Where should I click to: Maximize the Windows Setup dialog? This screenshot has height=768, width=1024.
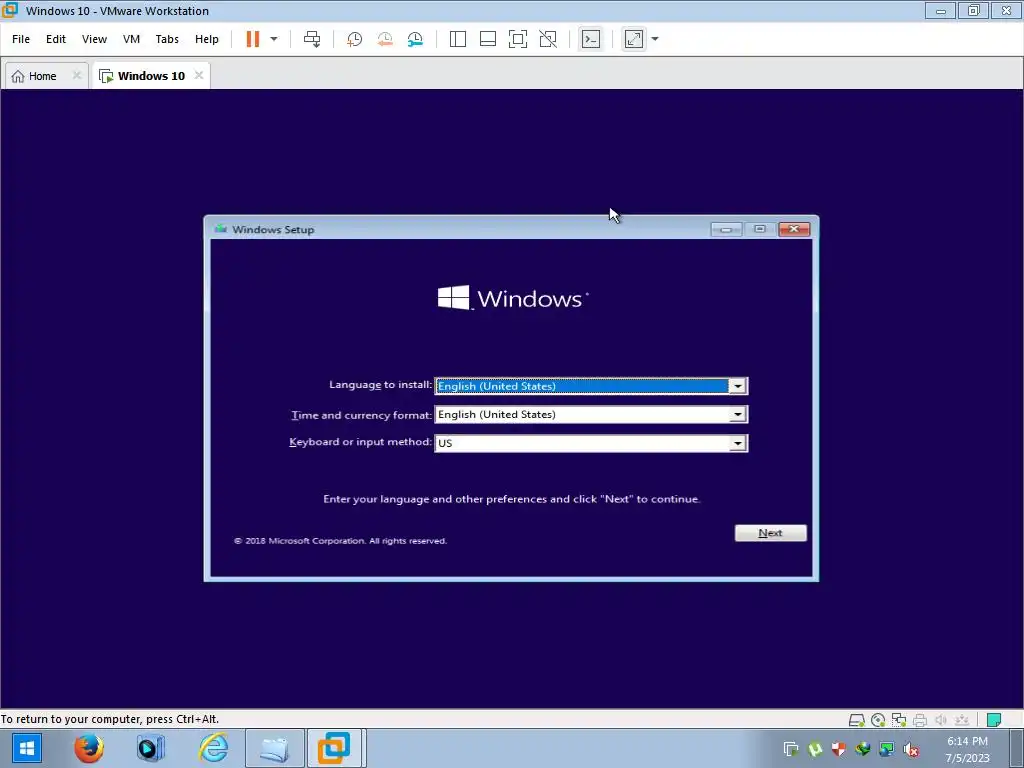pyautogui.click(x=760, y=229)
